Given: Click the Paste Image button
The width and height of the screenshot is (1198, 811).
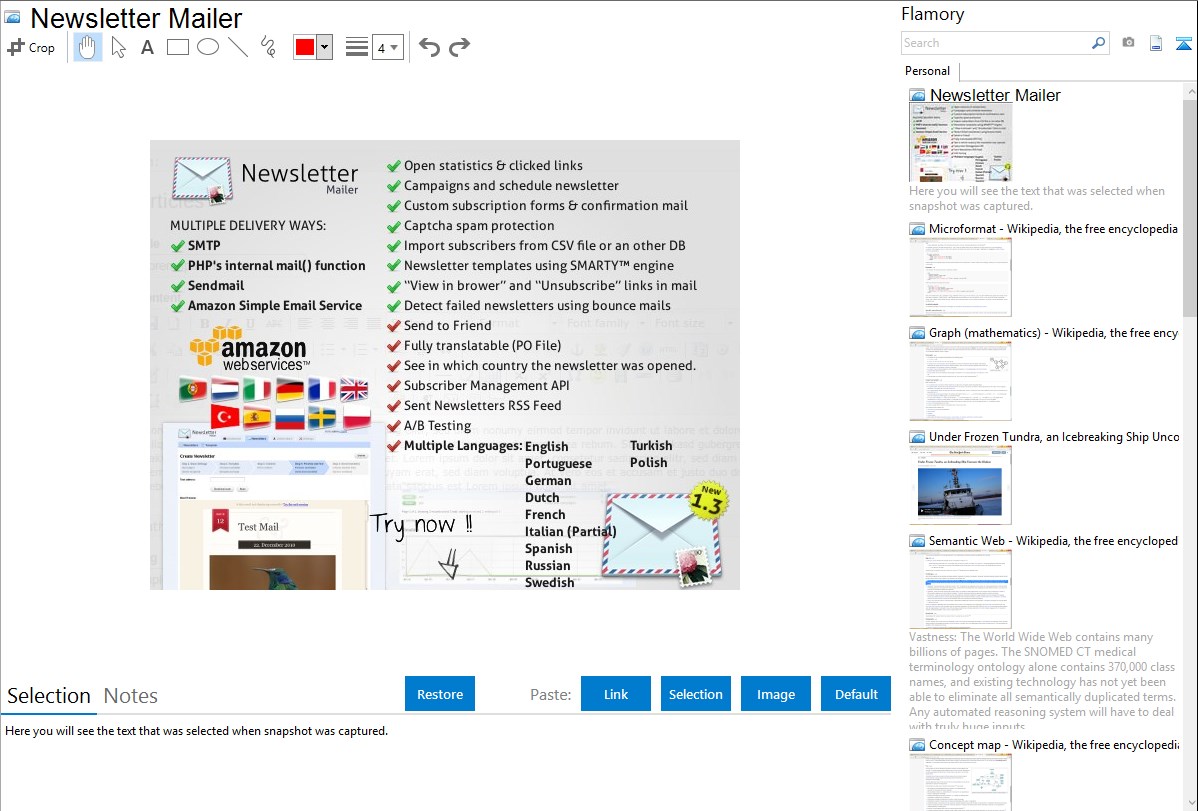Looking at the screenshot, I should [x=775, y=694].
